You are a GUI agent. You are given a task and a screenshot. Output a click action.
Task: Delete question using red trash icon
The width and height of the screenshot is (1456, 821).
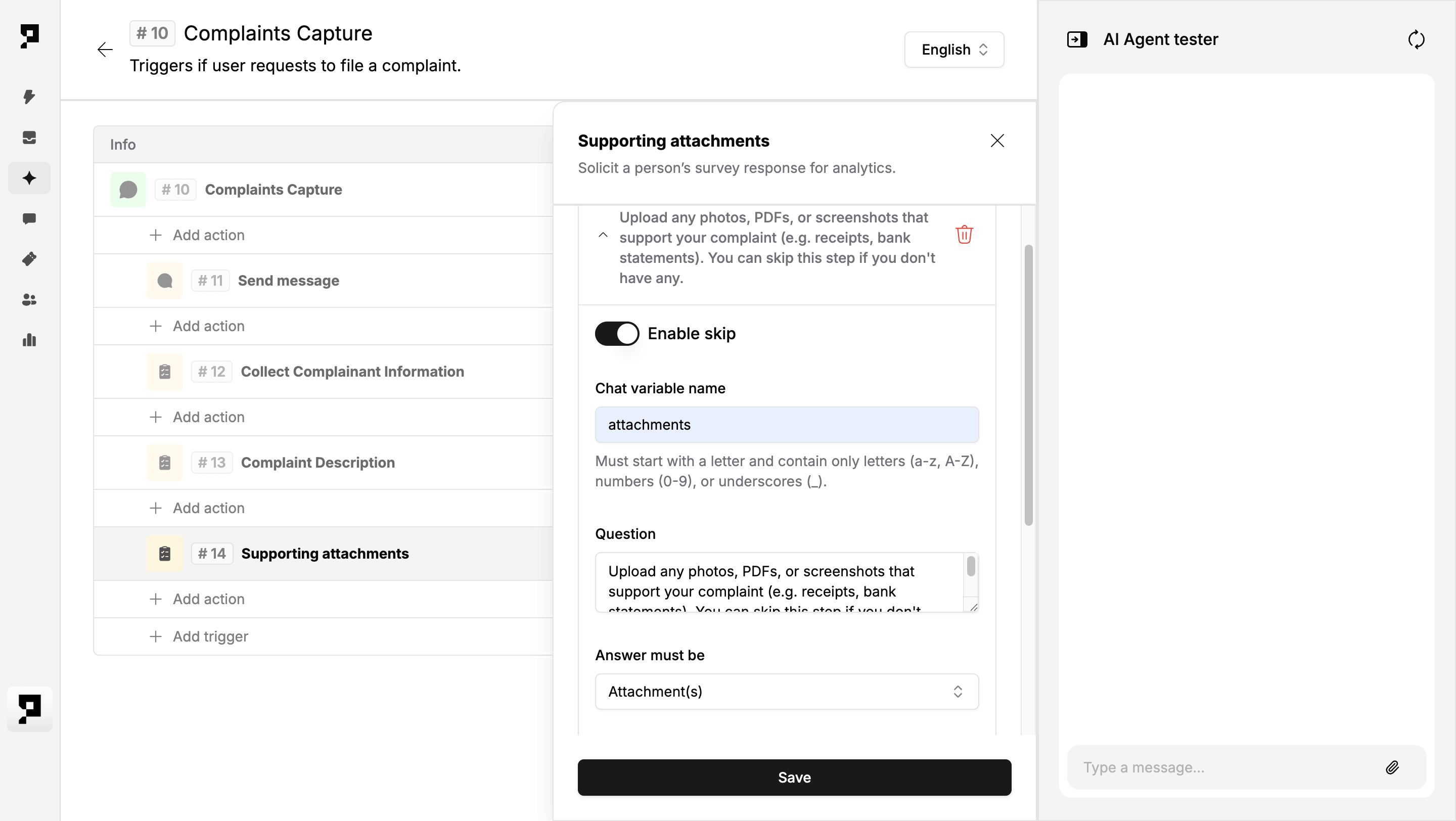(964, 235)
